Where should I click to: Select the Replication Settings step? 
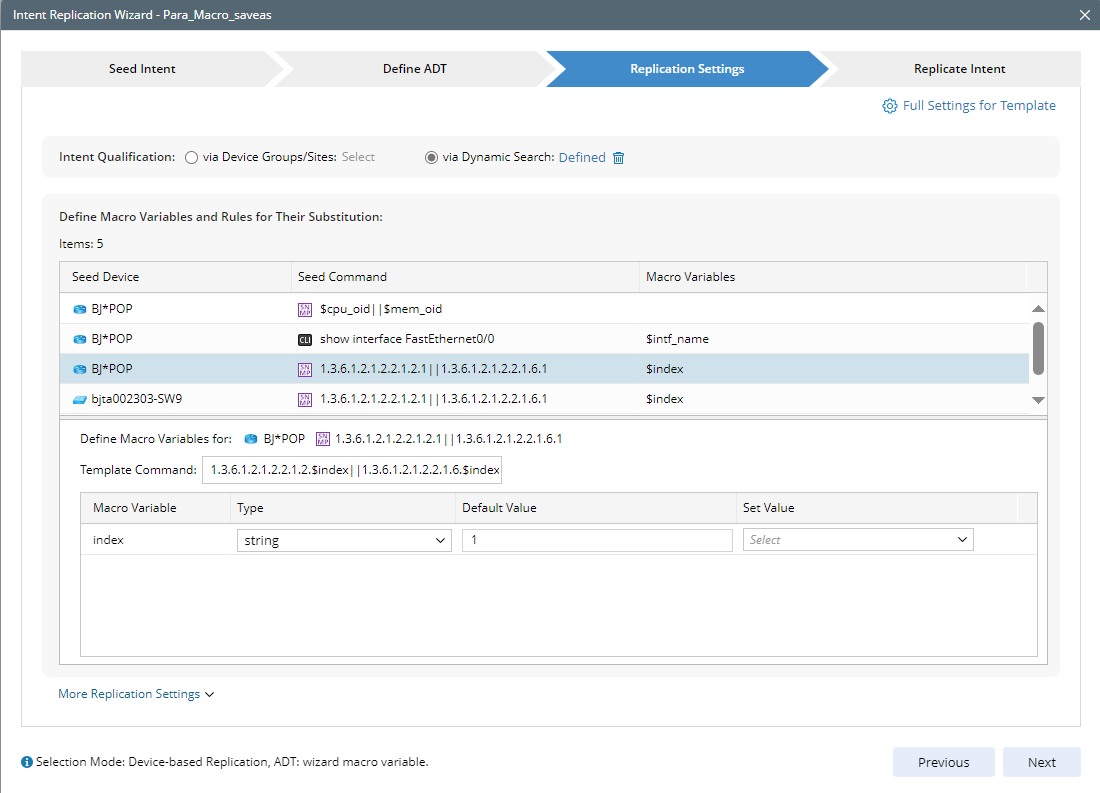tap(687, 69)
